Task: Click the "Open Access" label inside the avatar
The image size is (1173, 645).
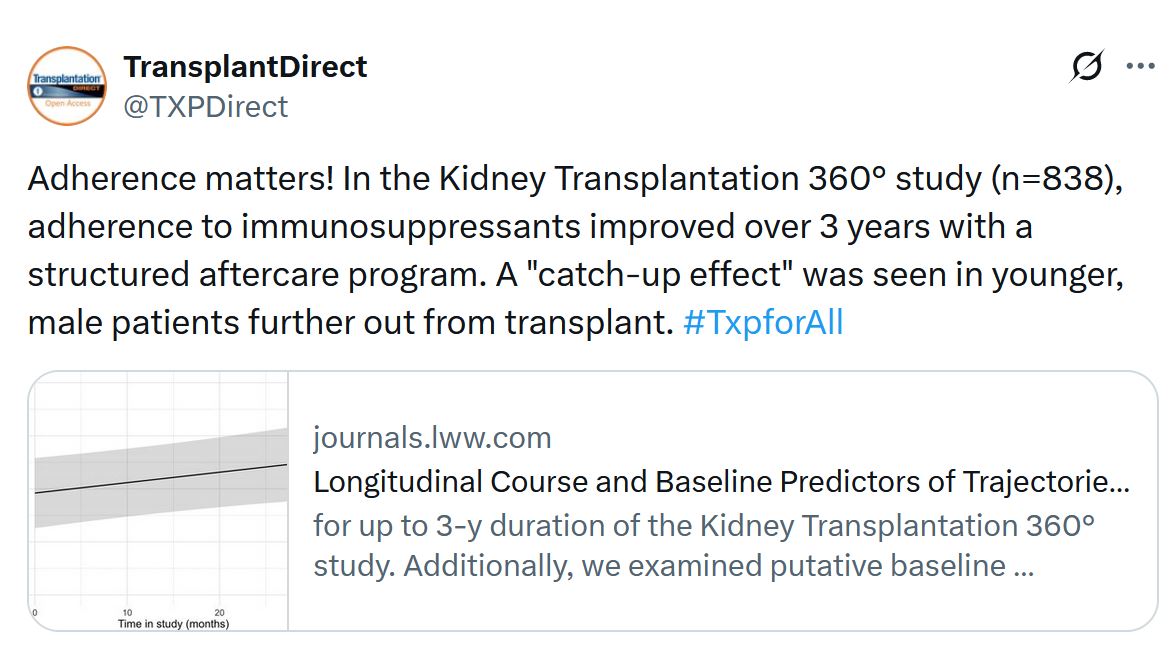Action: point(66,104)
